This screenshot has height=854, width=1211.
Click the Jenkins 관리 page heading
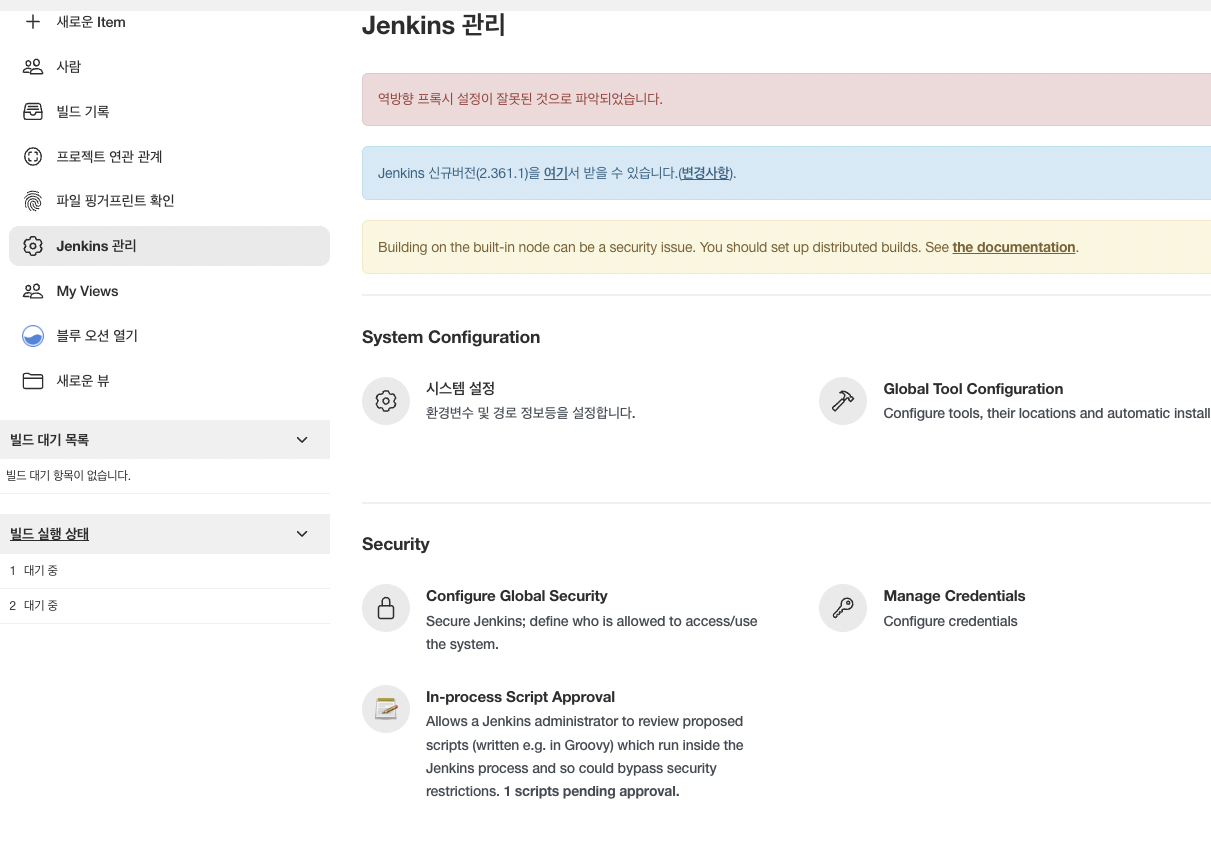click(433, 25)
